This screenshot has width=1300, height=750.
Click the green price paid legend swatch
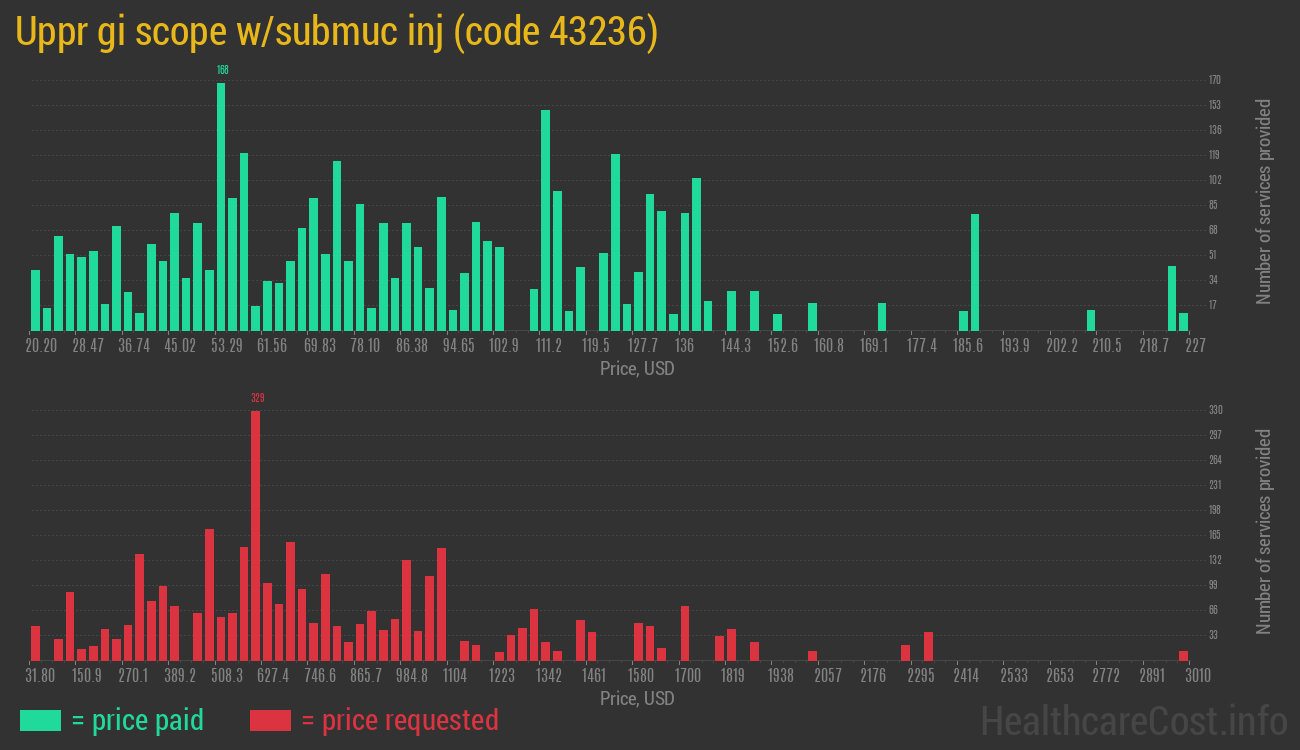tap(40, 720)
